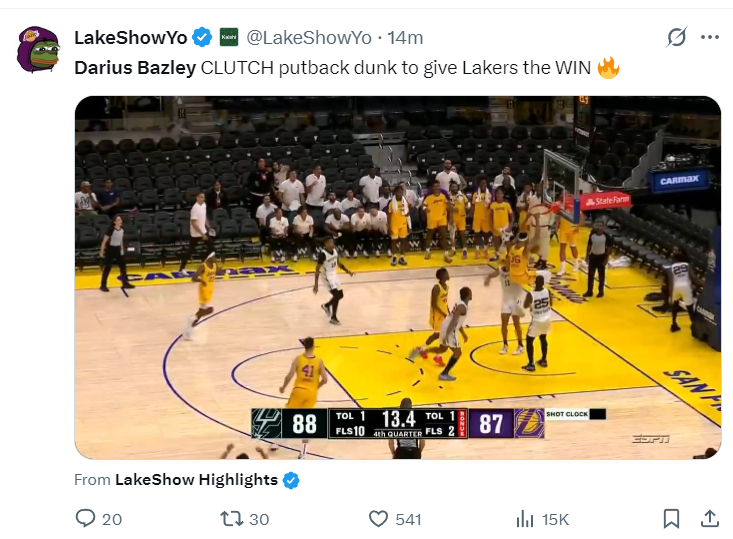733x539 pixels.
Task: Toggle the bookmark icon for this post
Action: (x=671, y=518)
